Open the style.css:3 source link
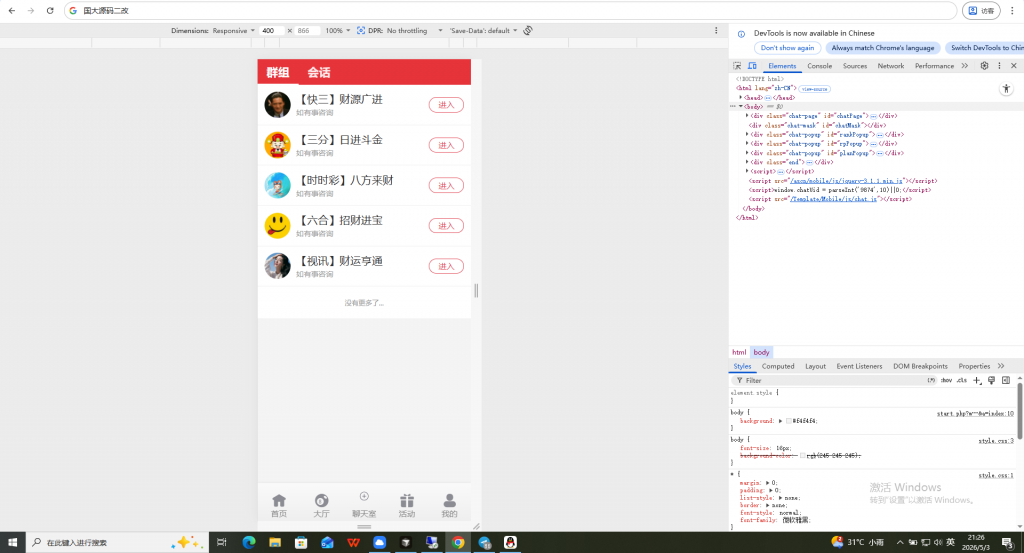Screen dimensions: 1024x553 click(995, 441)
